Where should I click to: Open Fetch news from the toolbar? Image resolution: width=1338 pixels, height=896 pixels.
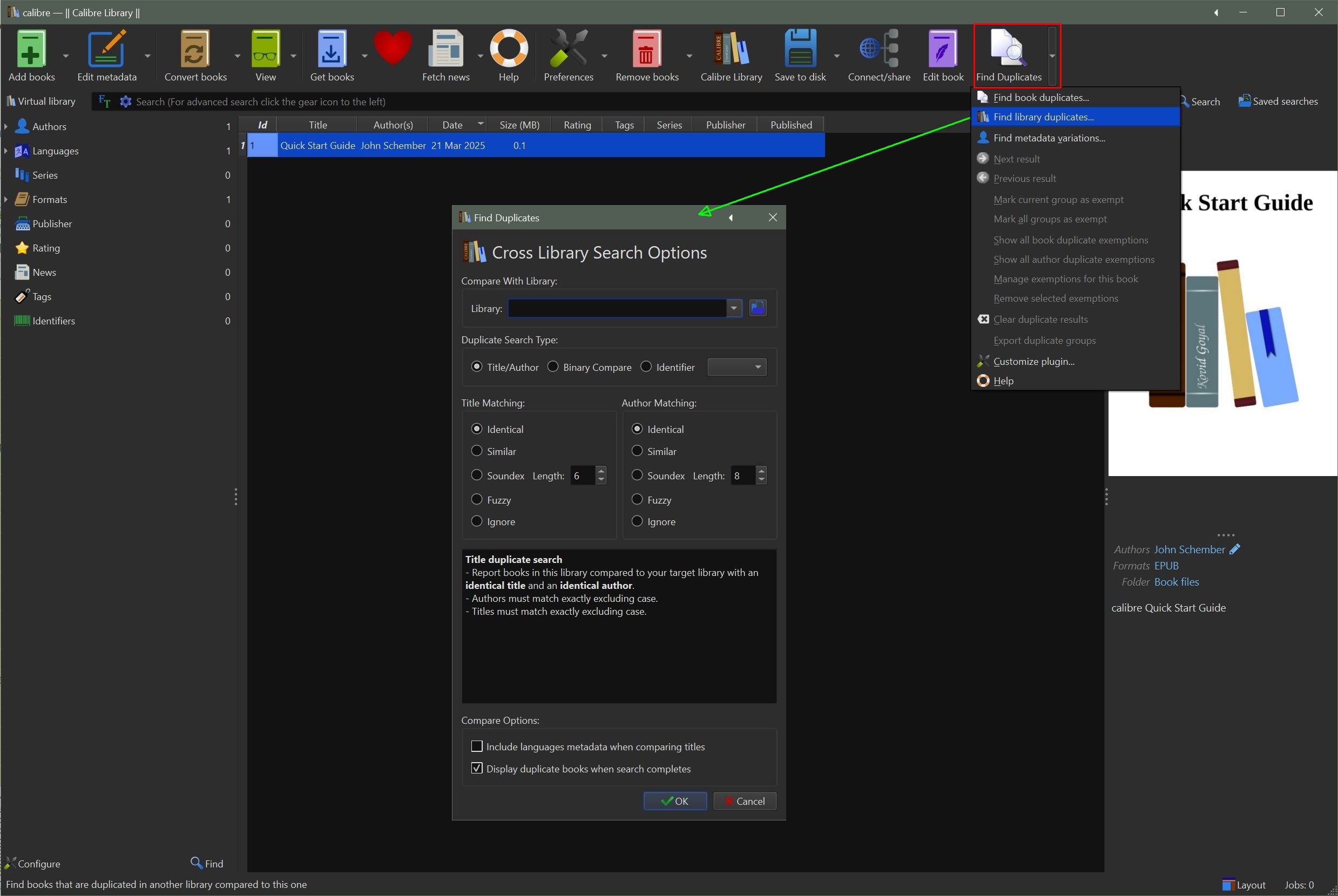[446, 56]
